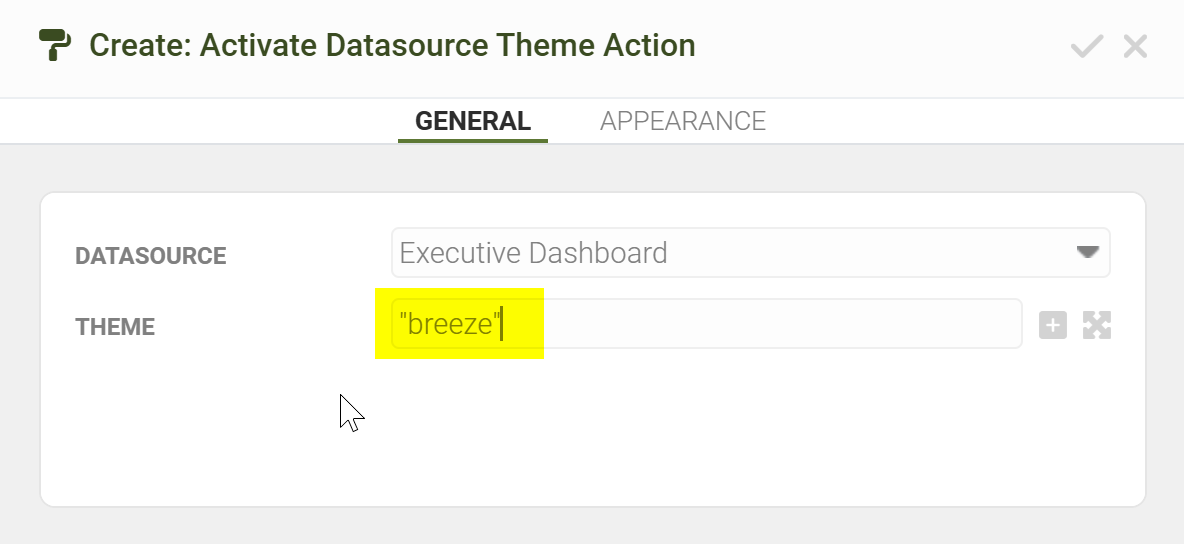Click the green underline beneath GENERAL
The height and width of the screenshot is (544, 1184).
click(x=472, y=141)
